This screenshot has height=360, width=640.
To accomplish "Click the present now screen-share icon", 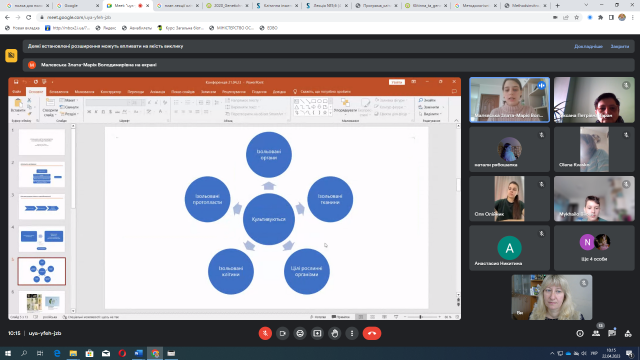I will (317, 333).
